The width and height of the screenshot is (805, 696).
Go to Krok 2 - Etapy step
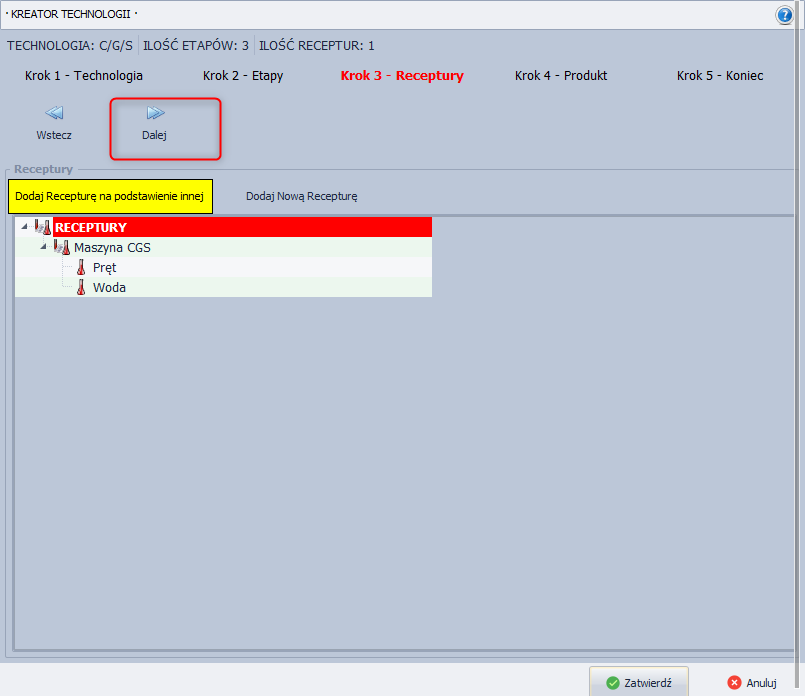pyautogui.click(x=243, y=75)
